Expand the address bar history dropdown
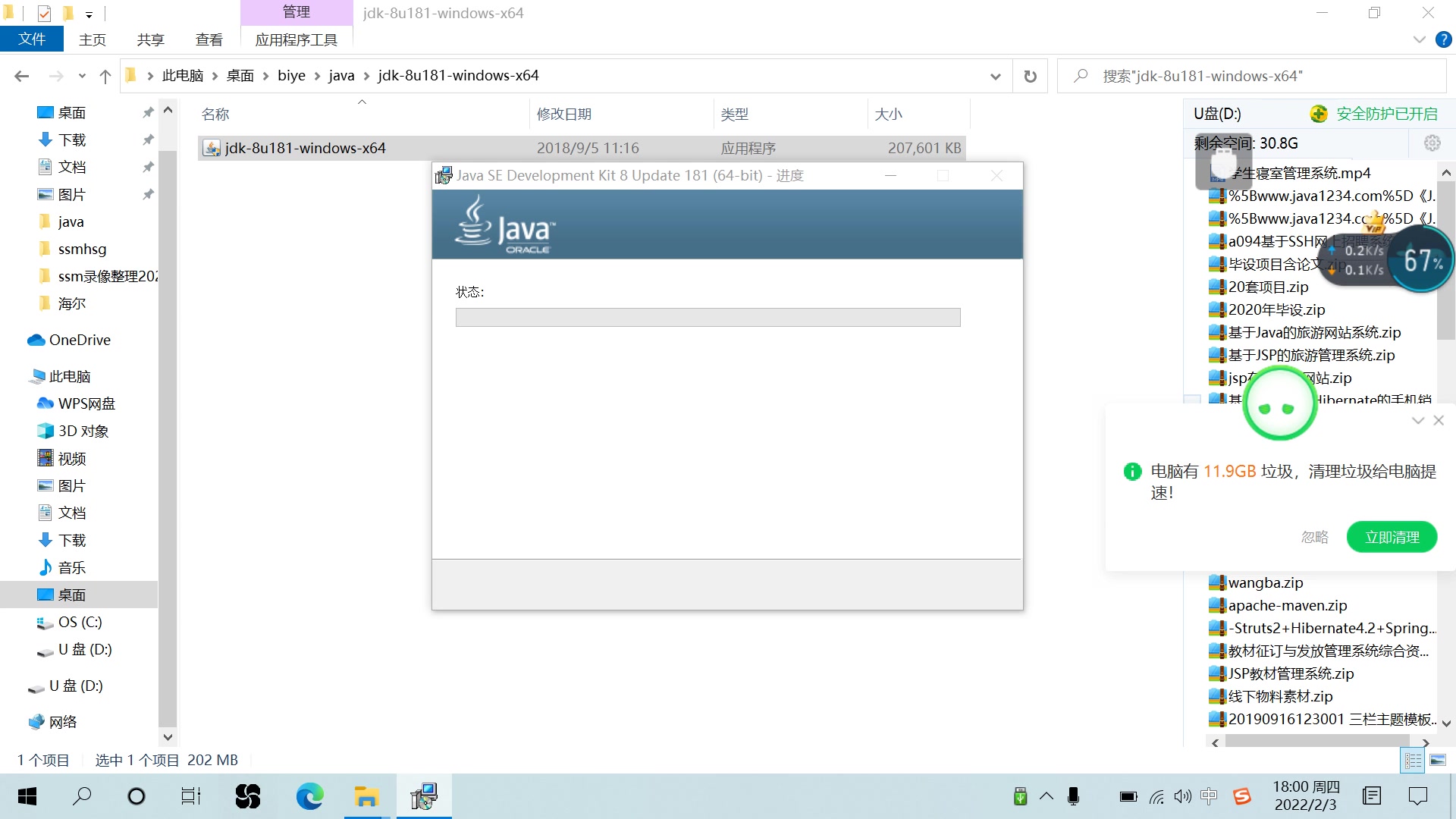This screenshot has width=1456, height=819. pyautogui.click(x=995, y=76)
